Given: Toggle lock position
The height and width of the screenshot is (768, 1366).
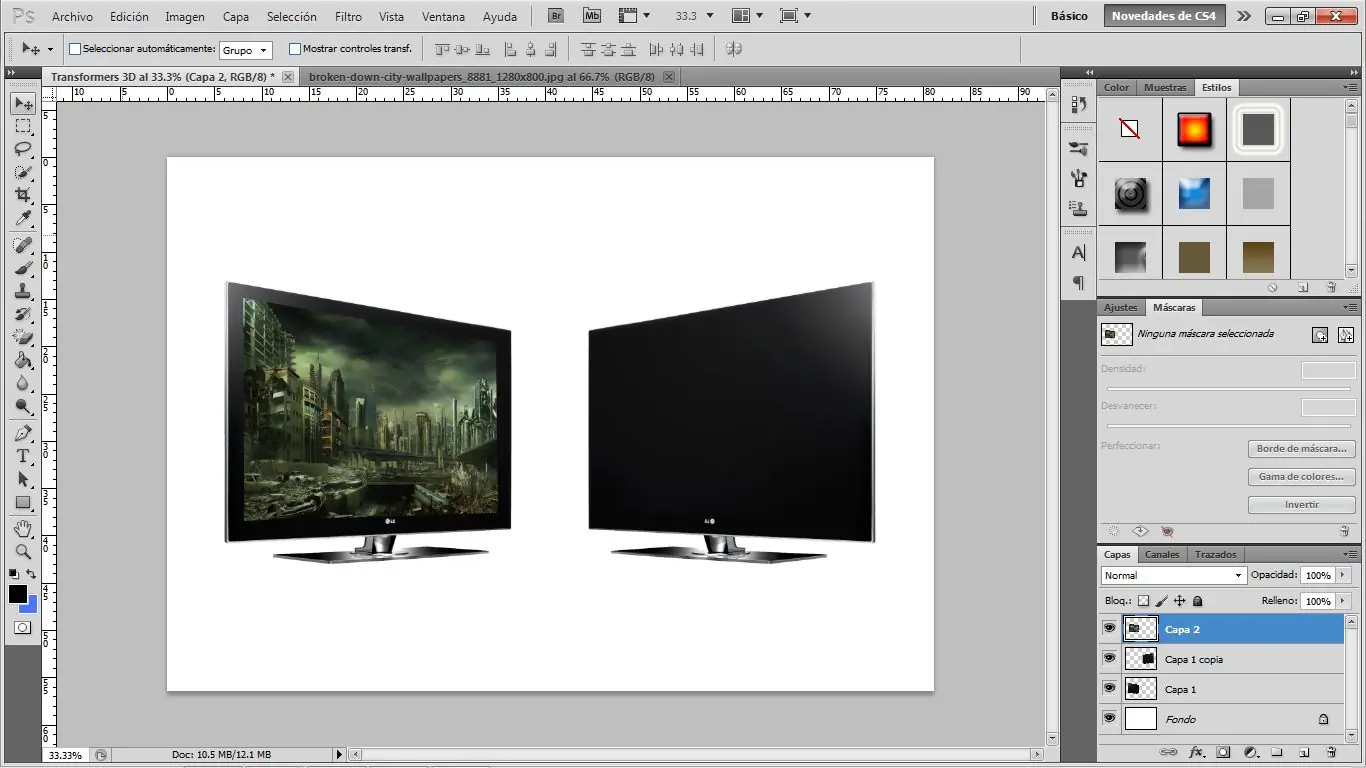Looking at the screenshot, I should pos(1179,601).
